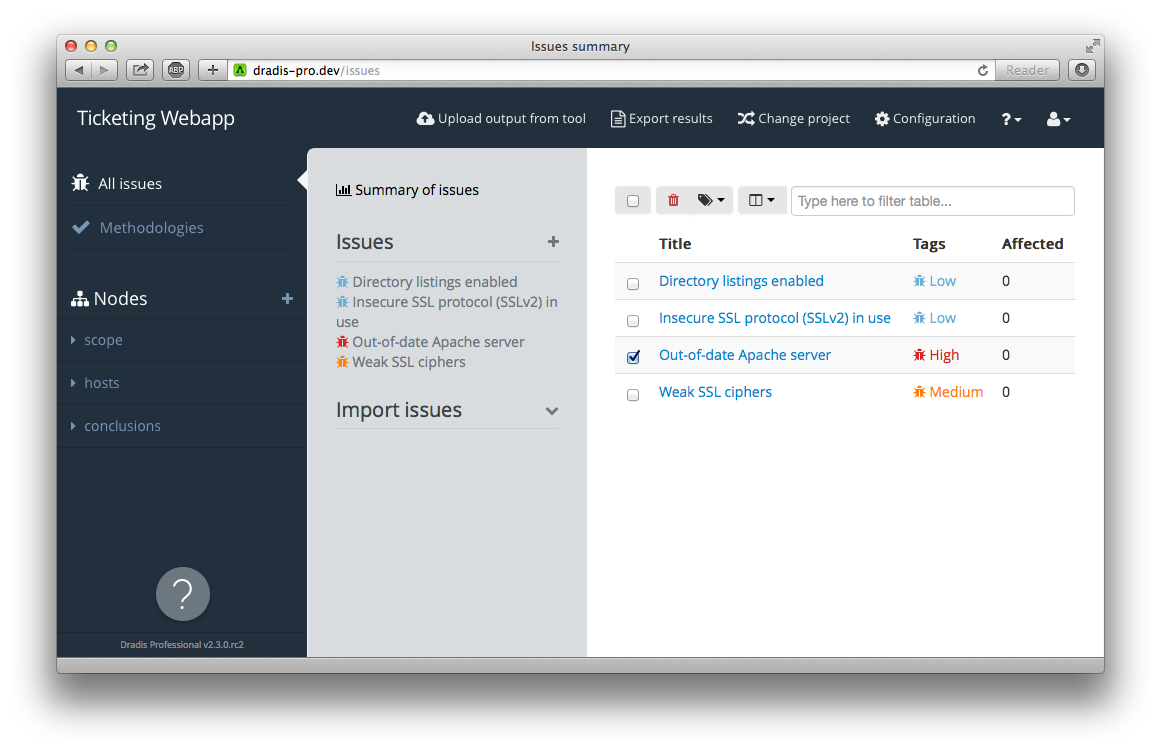Click the Title column header

click(675, 244)
